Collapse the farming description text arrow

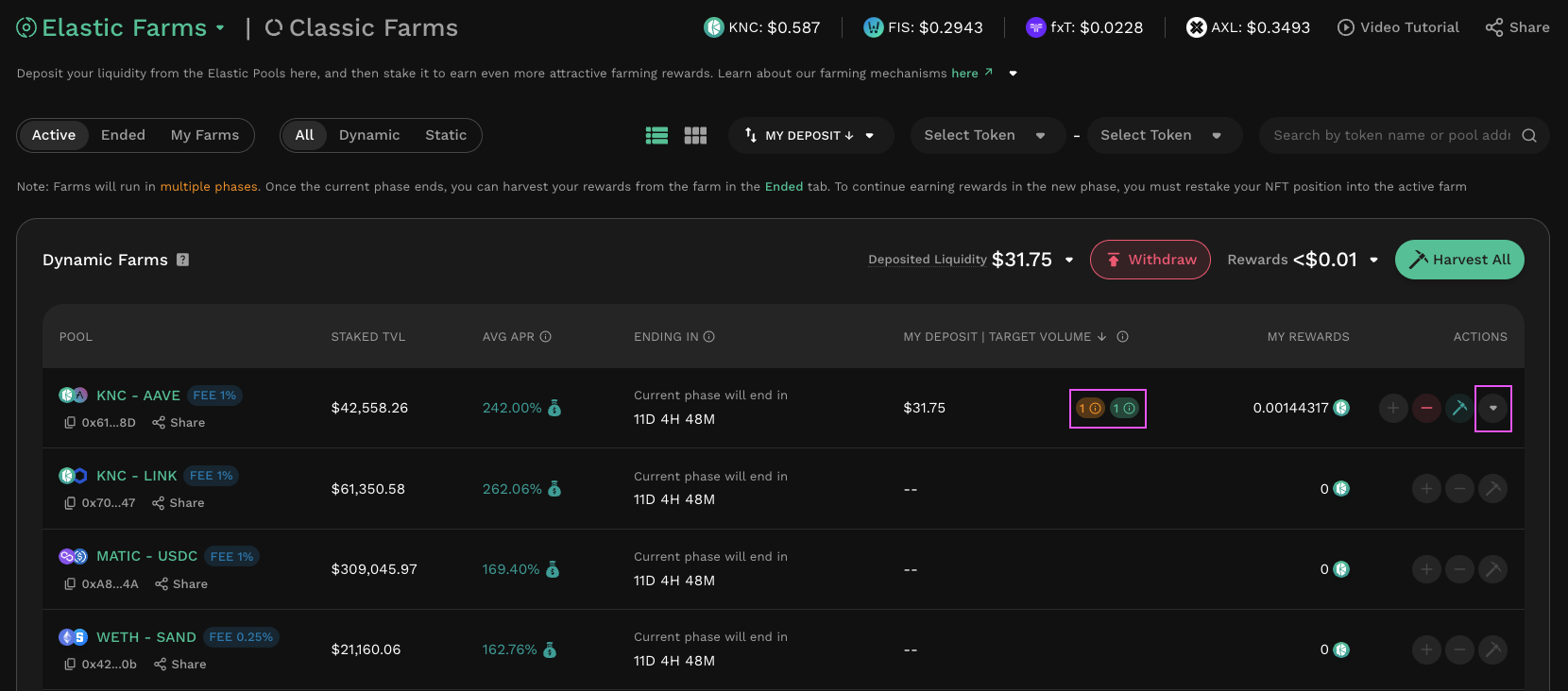[1014, 74]
